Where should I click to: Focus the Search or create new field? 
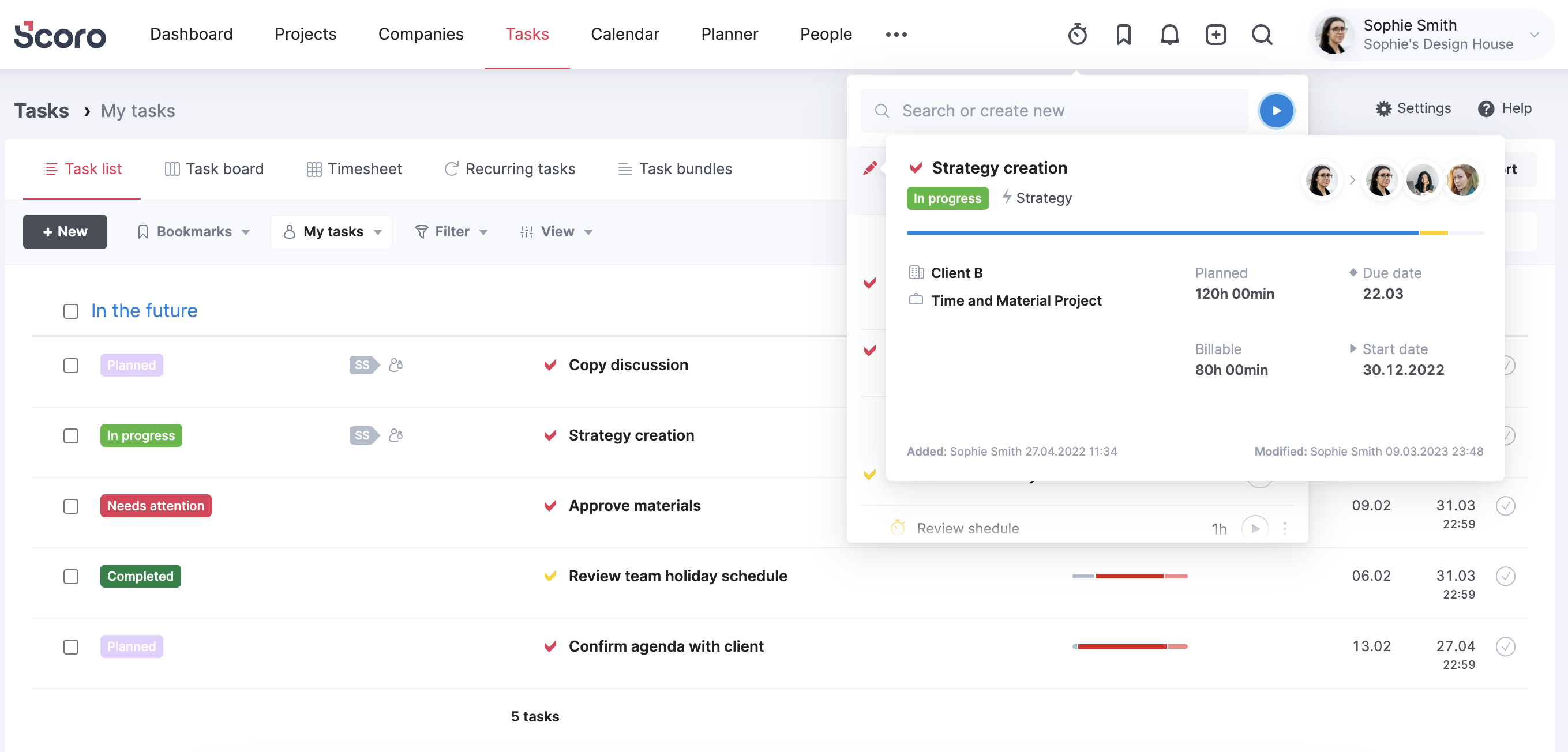coord(1053,111)
